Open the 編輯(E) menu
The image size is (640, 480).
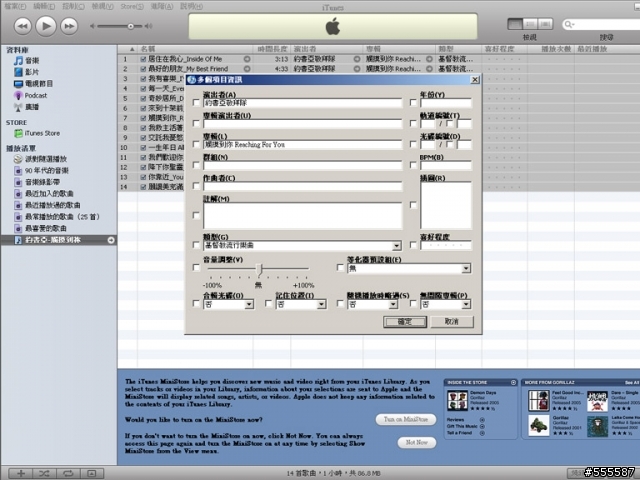pyautogui.click(x=44, y=6)
